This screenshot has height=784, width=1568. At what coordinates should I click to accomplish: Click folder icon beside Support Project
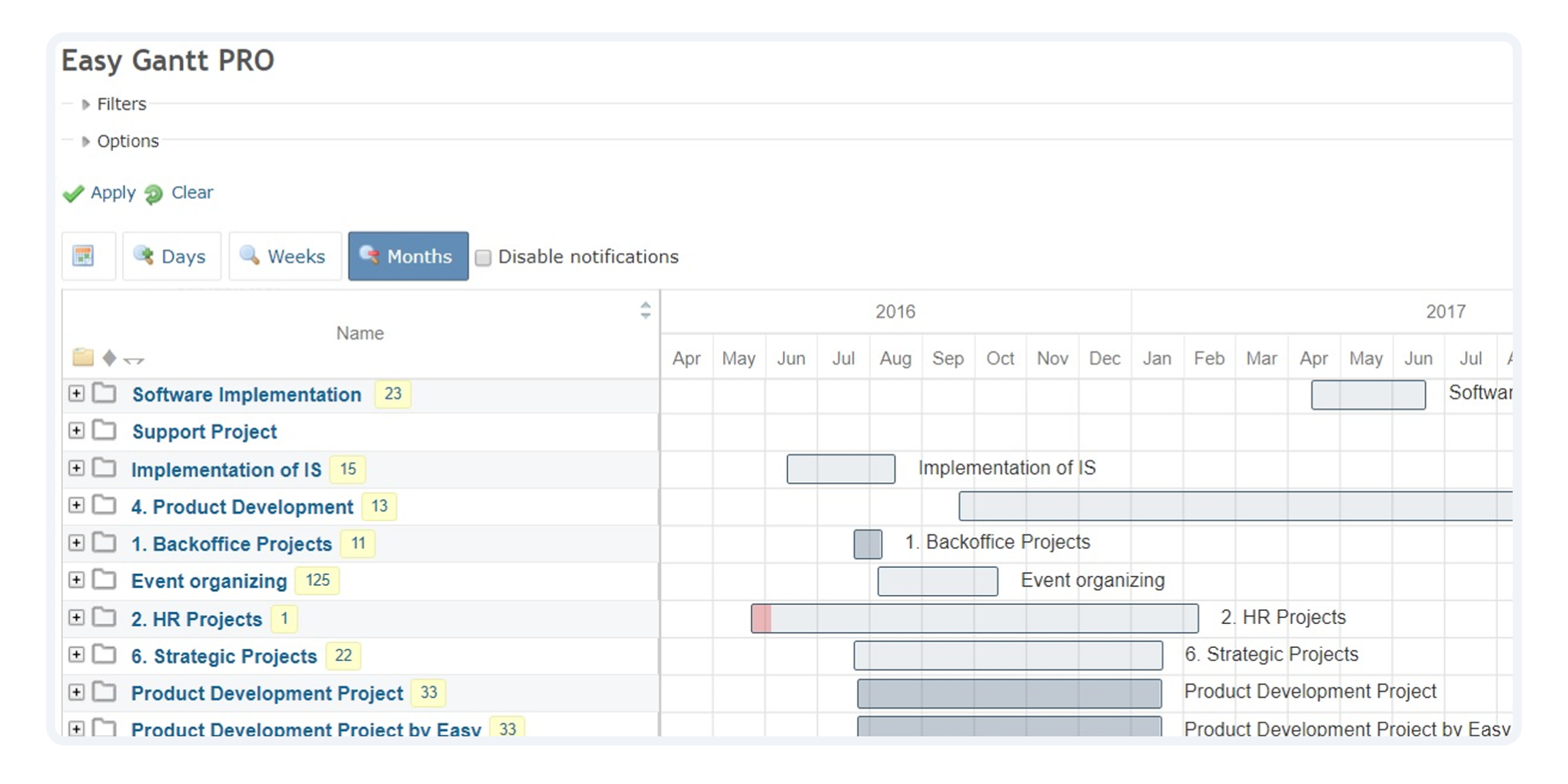(x=104, y=430)
